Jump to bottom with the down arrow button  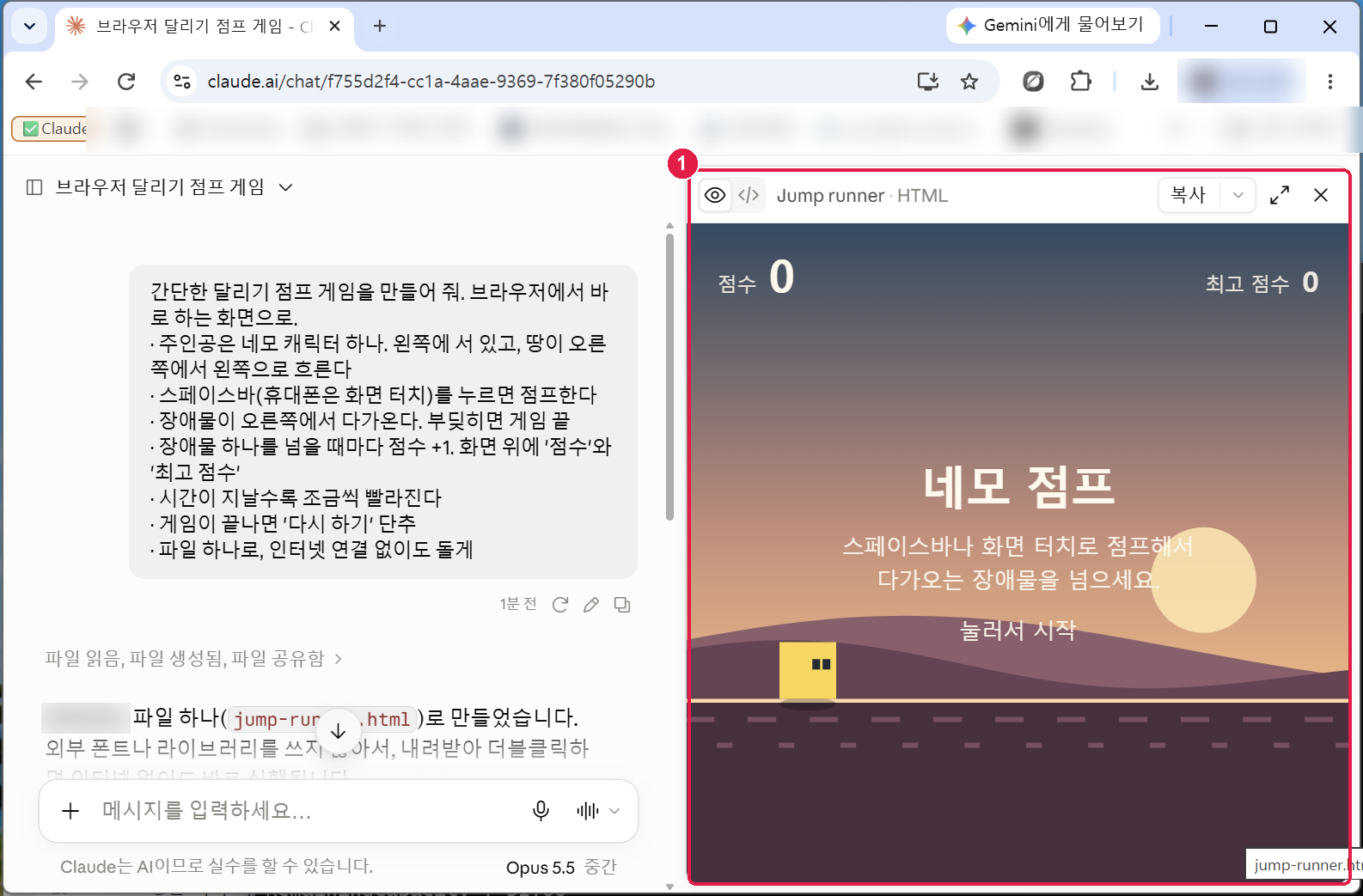click(x=339, y=731)
